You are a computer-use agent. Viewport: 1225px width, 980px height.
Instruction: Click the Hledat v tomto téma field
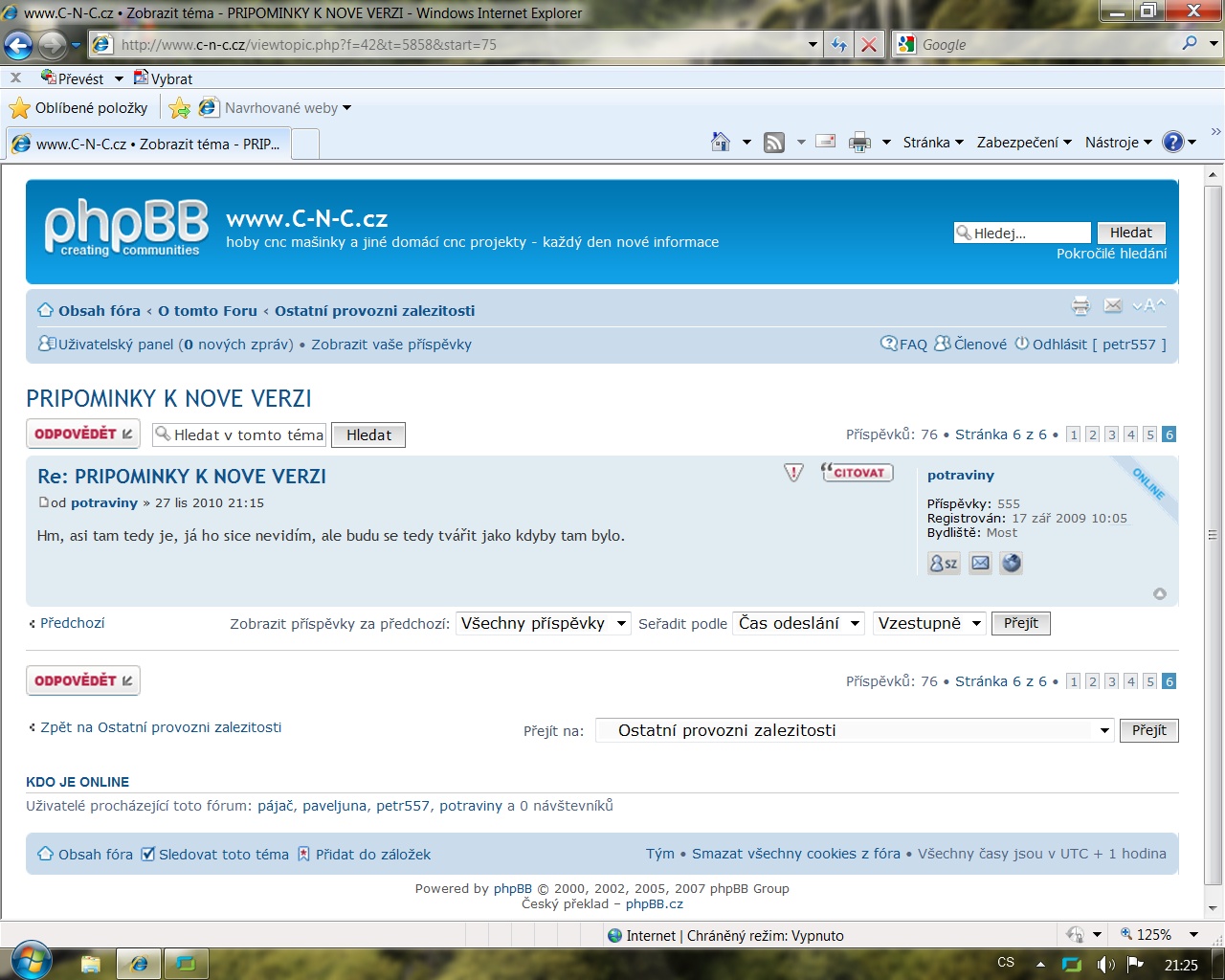tap(239, 435)
